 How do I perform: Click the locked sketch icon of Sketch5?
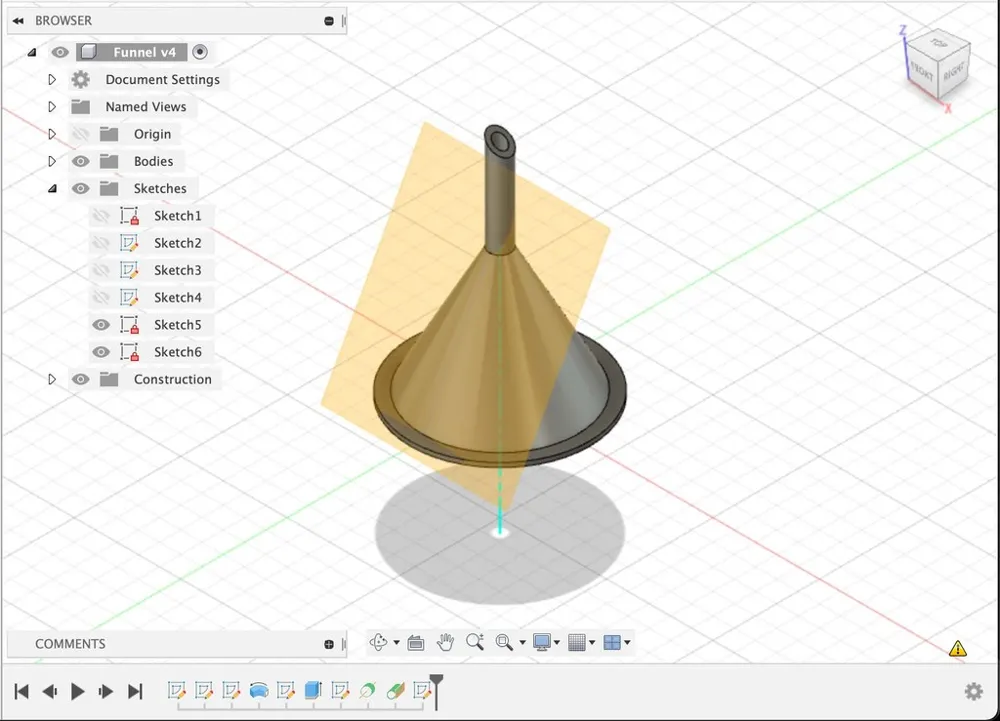tap(129, 325)
